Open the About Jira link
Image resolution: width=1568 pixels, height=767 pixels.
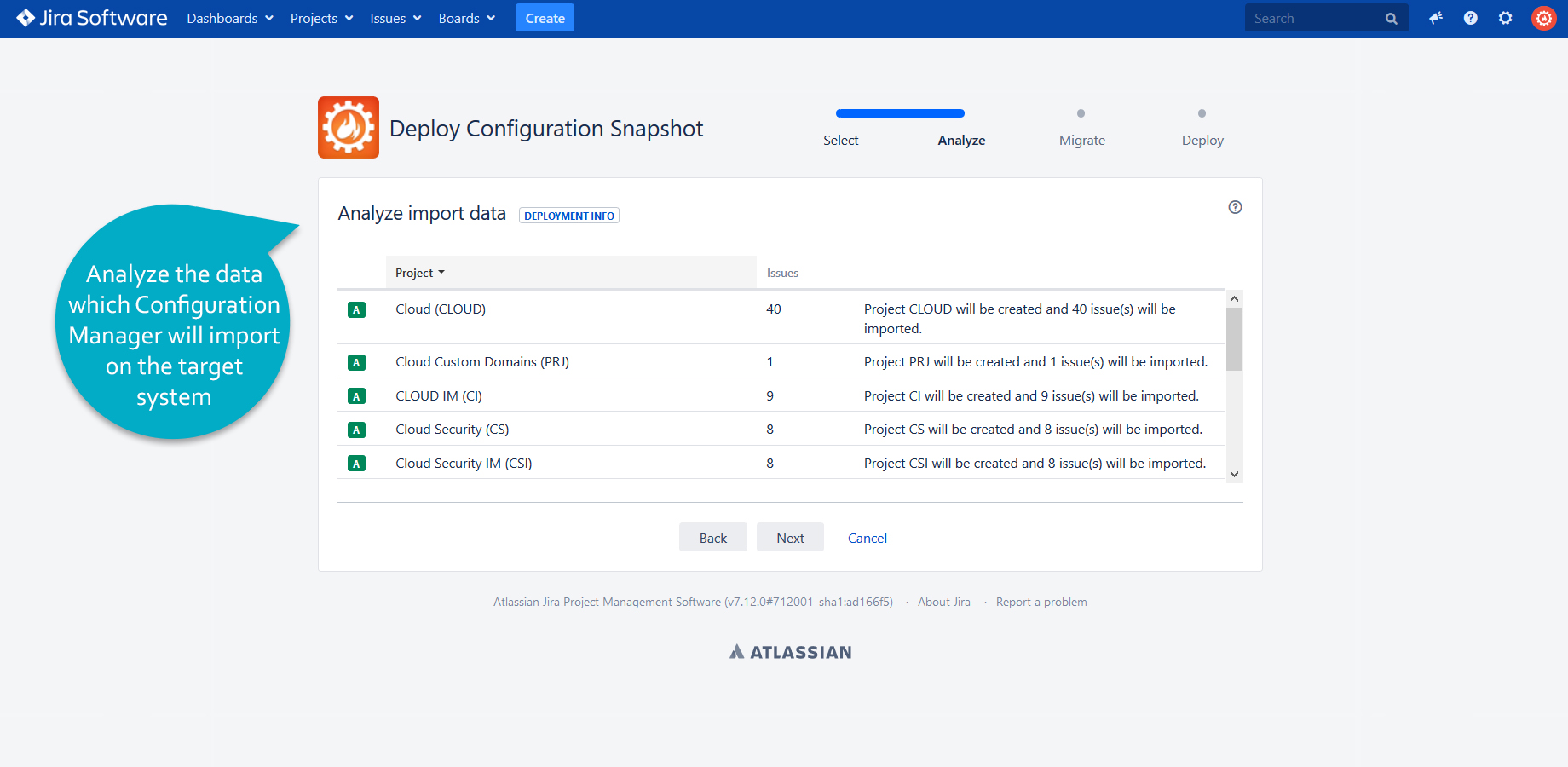click(944, 602)
